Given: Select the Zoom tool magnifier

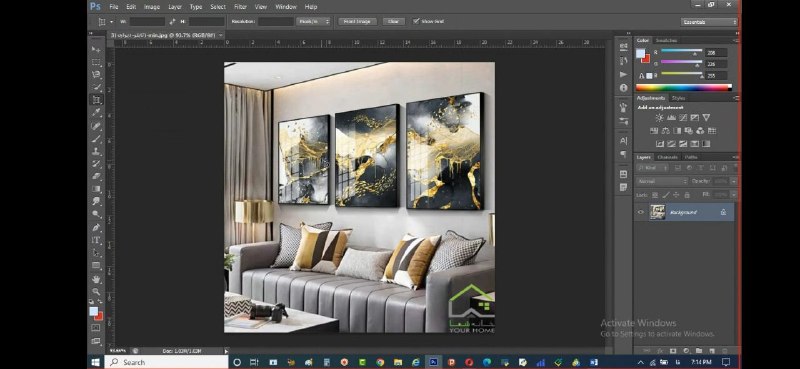Looking at the screenshot, I should click(x=96, y=291).
